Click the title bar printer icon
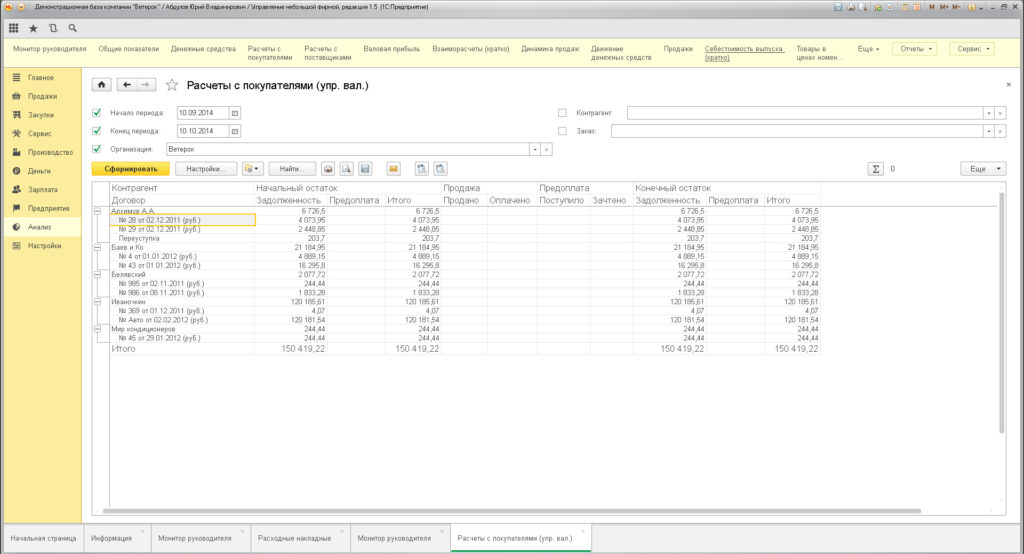This screenshot has width=1024, height=554. pyautogui.click(x=851, y=7)
